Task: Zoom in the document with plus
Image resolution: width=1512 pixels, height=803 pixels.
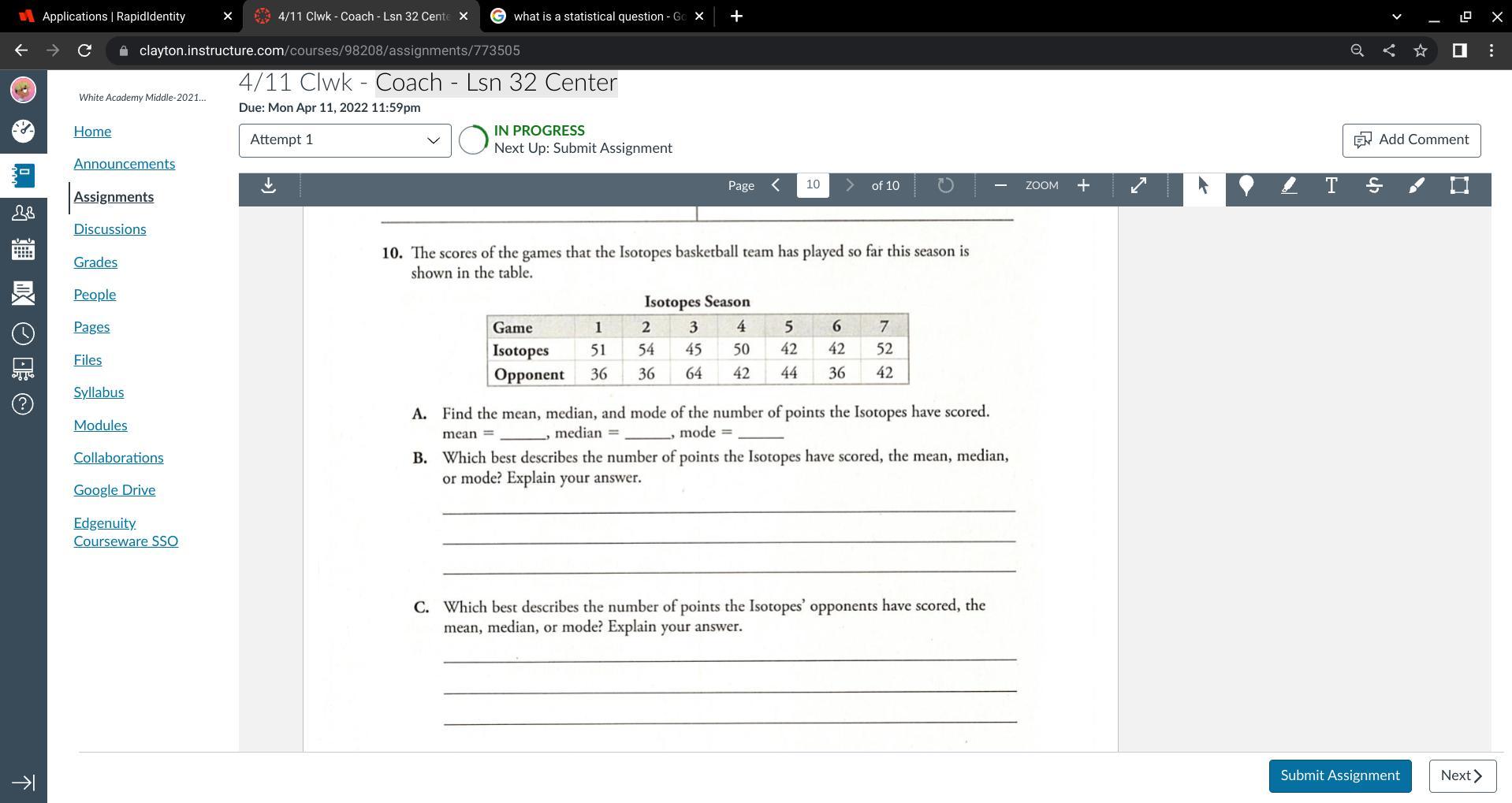Action: click(x=1083, y=185)
